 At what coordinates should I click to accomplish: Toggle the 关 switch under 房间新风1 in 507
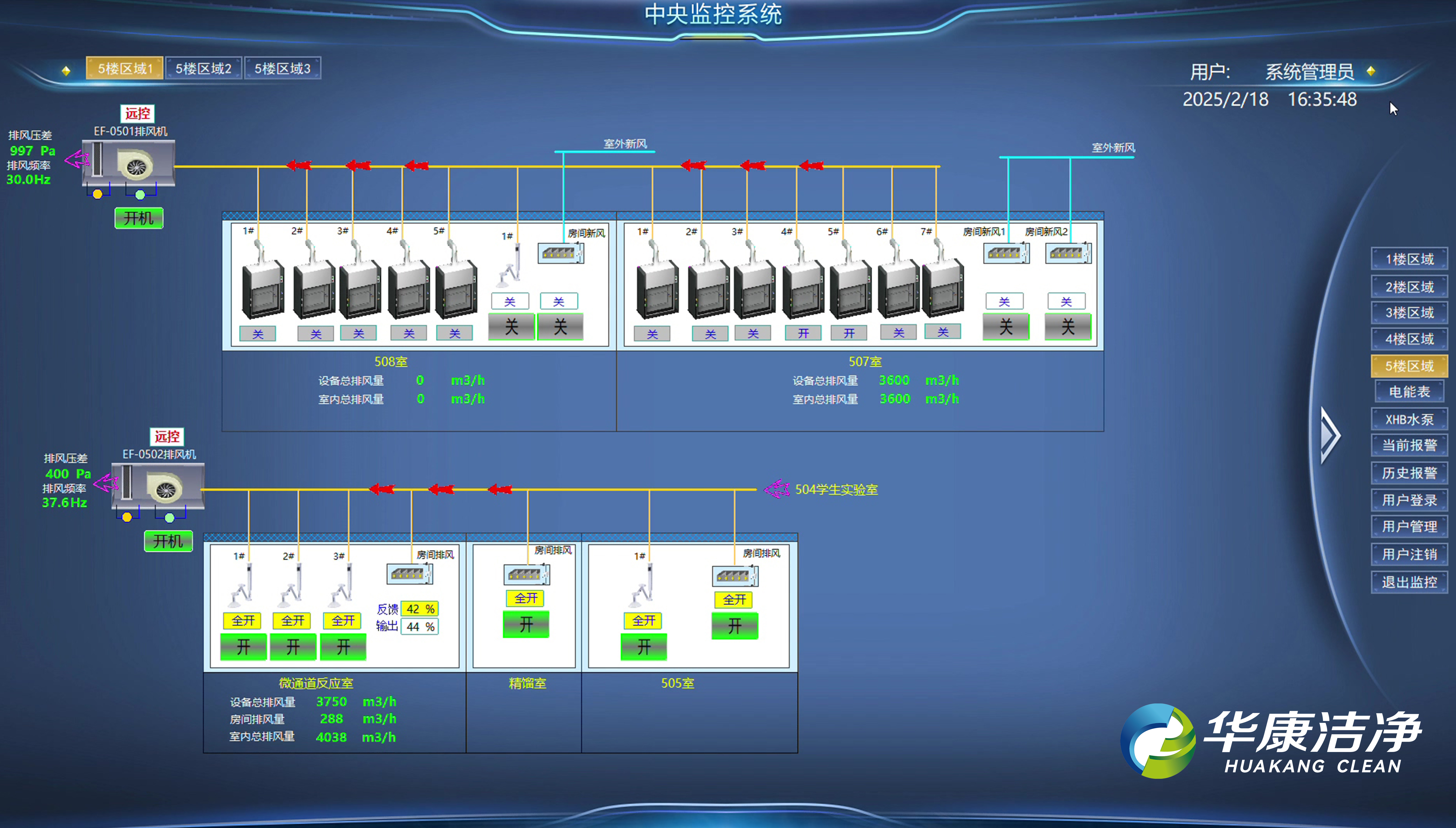pos(1006,327)
